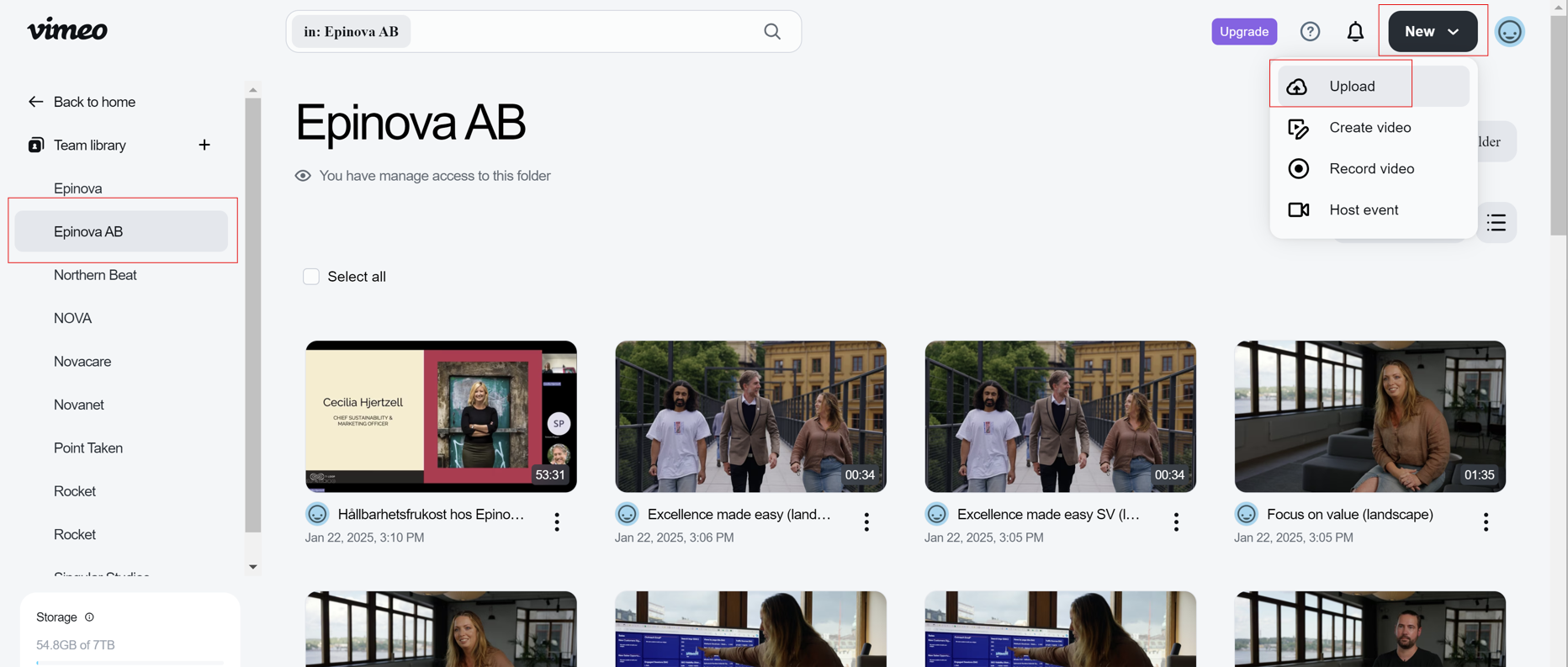Open the notifications bell
Image resolution: width=1568 pixels, height=667 pixels.
tap(1355, 32)
